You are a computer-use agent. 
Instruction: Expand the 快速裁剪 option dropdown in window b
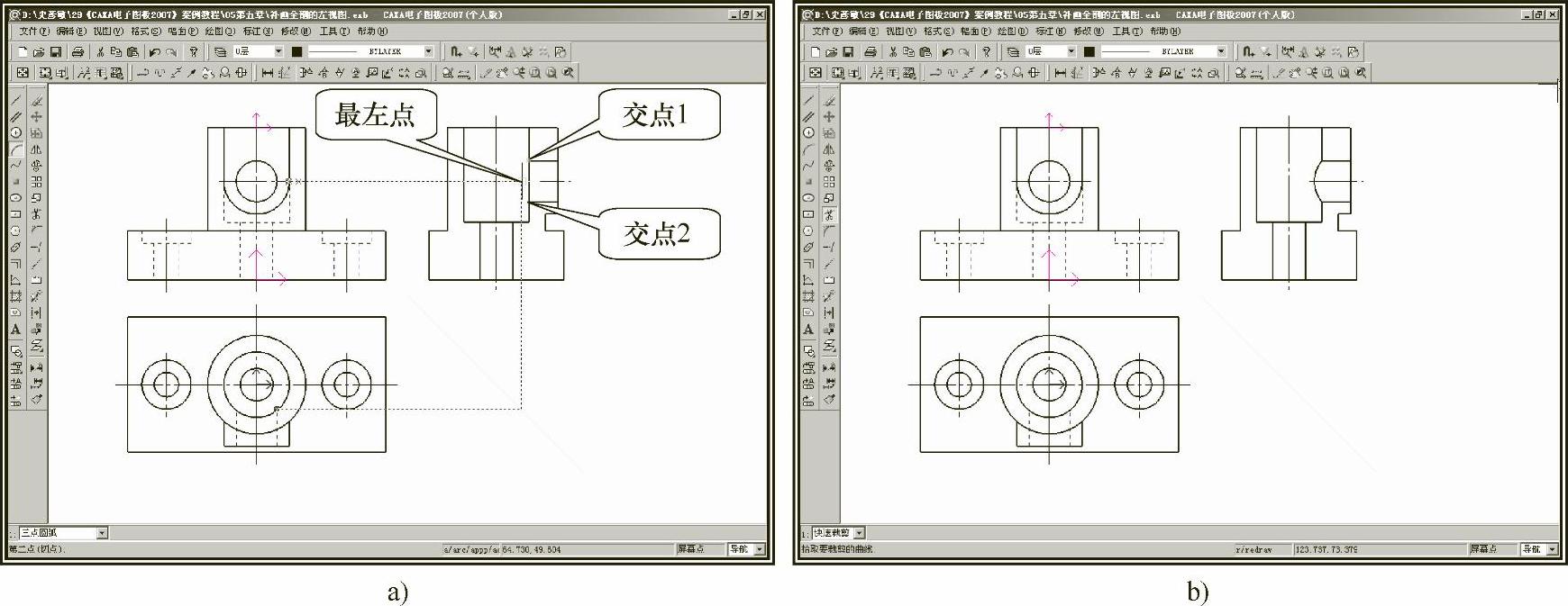[x=860, y=533]
